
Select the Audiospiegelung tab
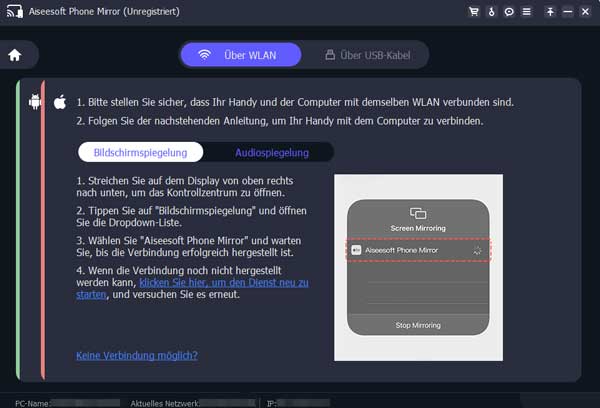pyautogui.click(x=271, y=153)
